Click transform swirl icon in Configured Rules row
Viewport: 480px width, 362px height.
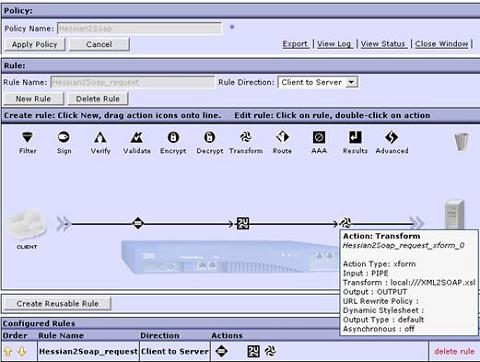(270, 351)
